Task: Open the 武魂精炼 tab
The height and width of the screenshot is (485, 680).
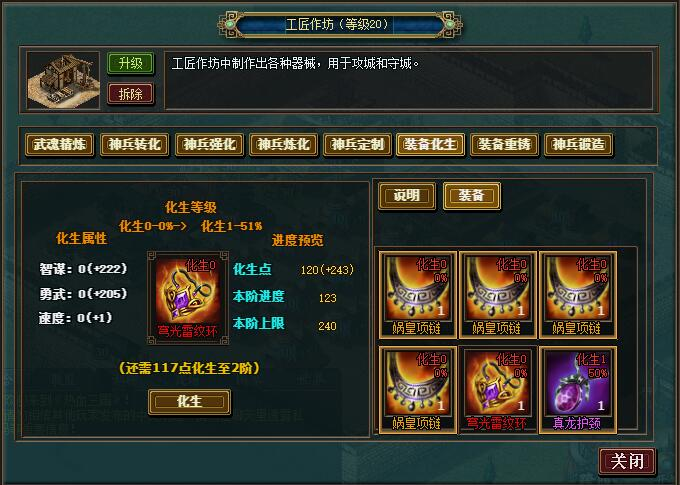Action: (x=59, y=144)
